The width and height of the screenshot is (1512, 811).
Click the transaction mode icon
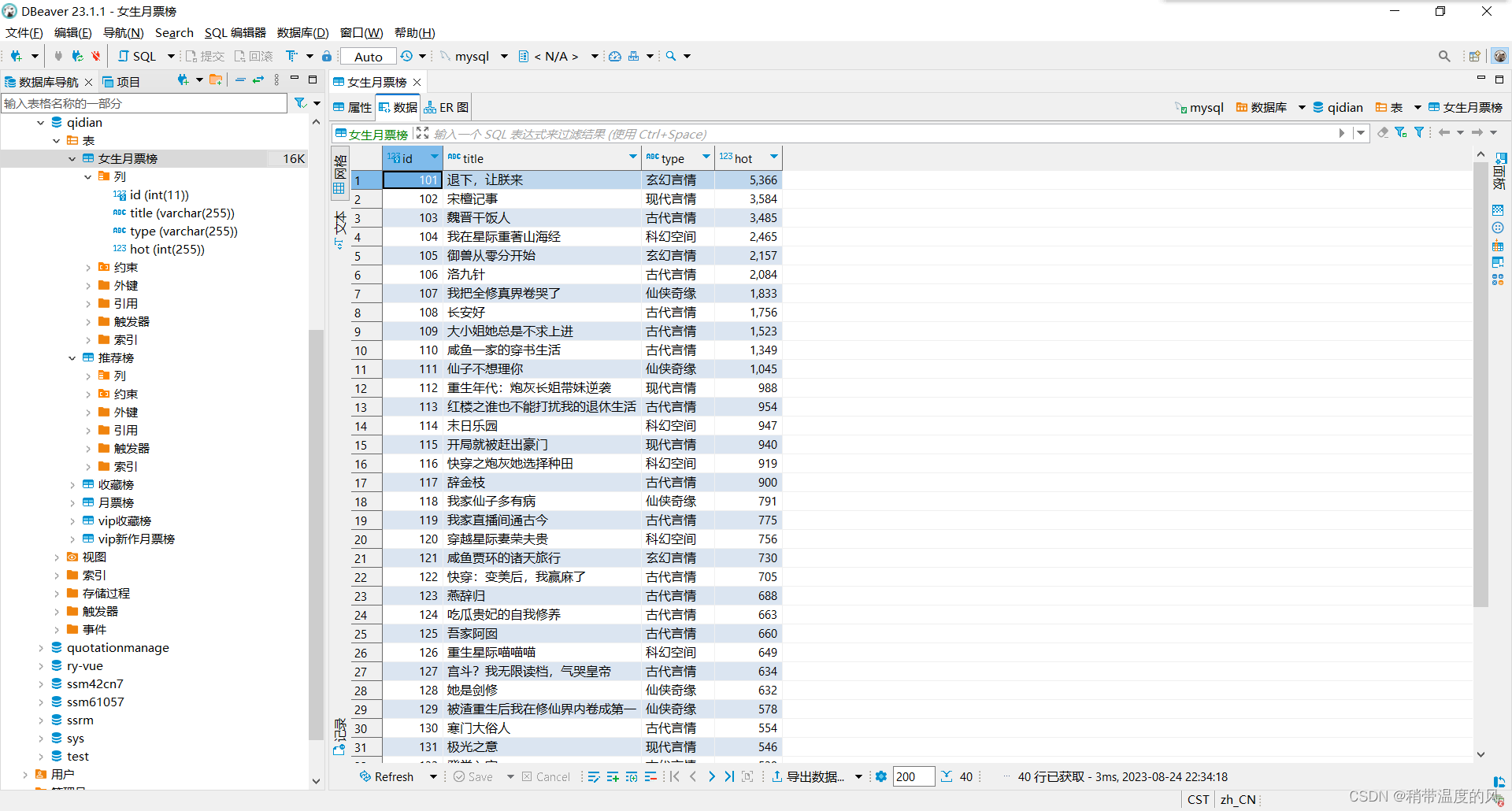click(291, 56)
